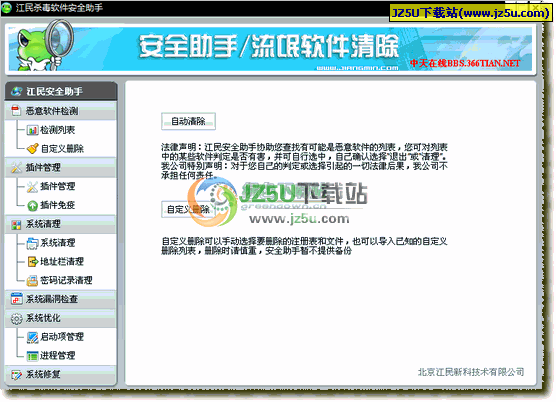Screen dimensions: 556x402
Task: Open 启动项管理 in the sidebar
Action: click(62, 337)
